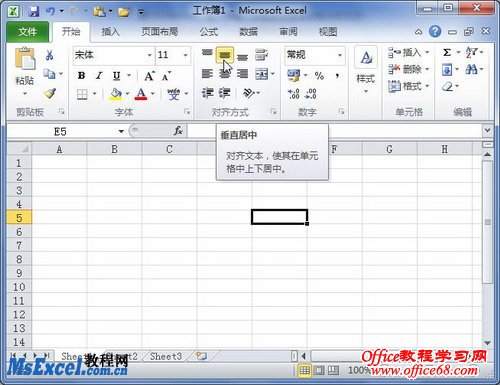Select the Format Painter brush
The height and width of the screenshot is (385, 500).
coord(50,93)
